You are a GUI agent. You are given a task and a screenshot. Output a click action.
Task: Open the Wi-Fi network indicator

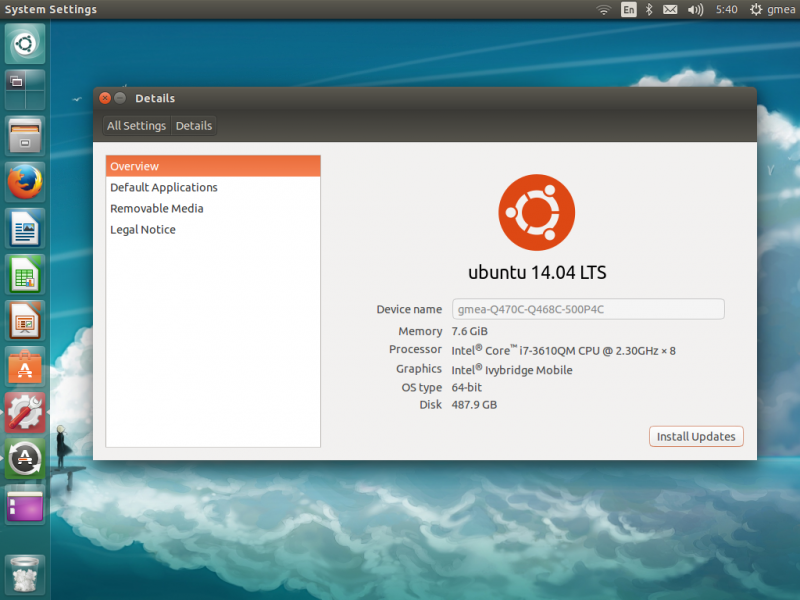coord(604,10)
